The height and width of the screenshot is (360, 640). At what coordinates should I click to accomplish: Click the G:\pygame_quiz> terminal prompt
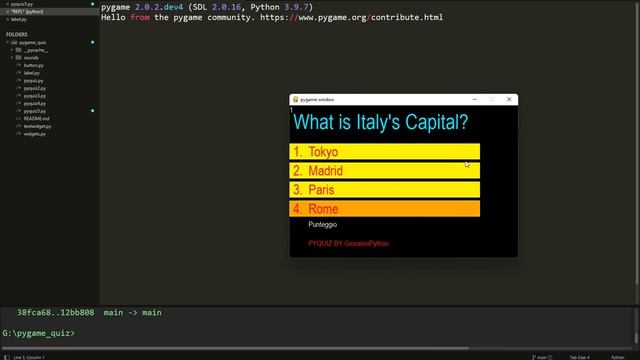coord(39,333)
